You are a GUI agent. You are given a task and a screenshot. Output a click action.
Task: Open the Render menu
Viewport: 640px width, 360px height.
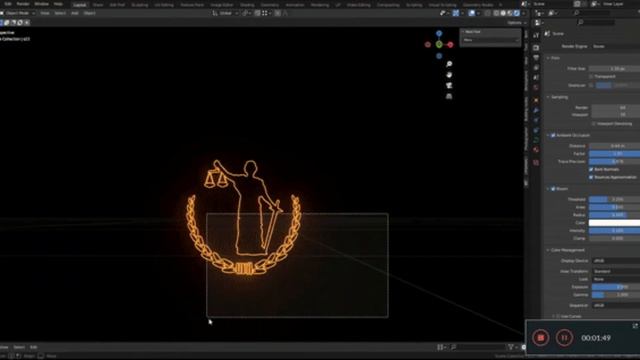23,4
